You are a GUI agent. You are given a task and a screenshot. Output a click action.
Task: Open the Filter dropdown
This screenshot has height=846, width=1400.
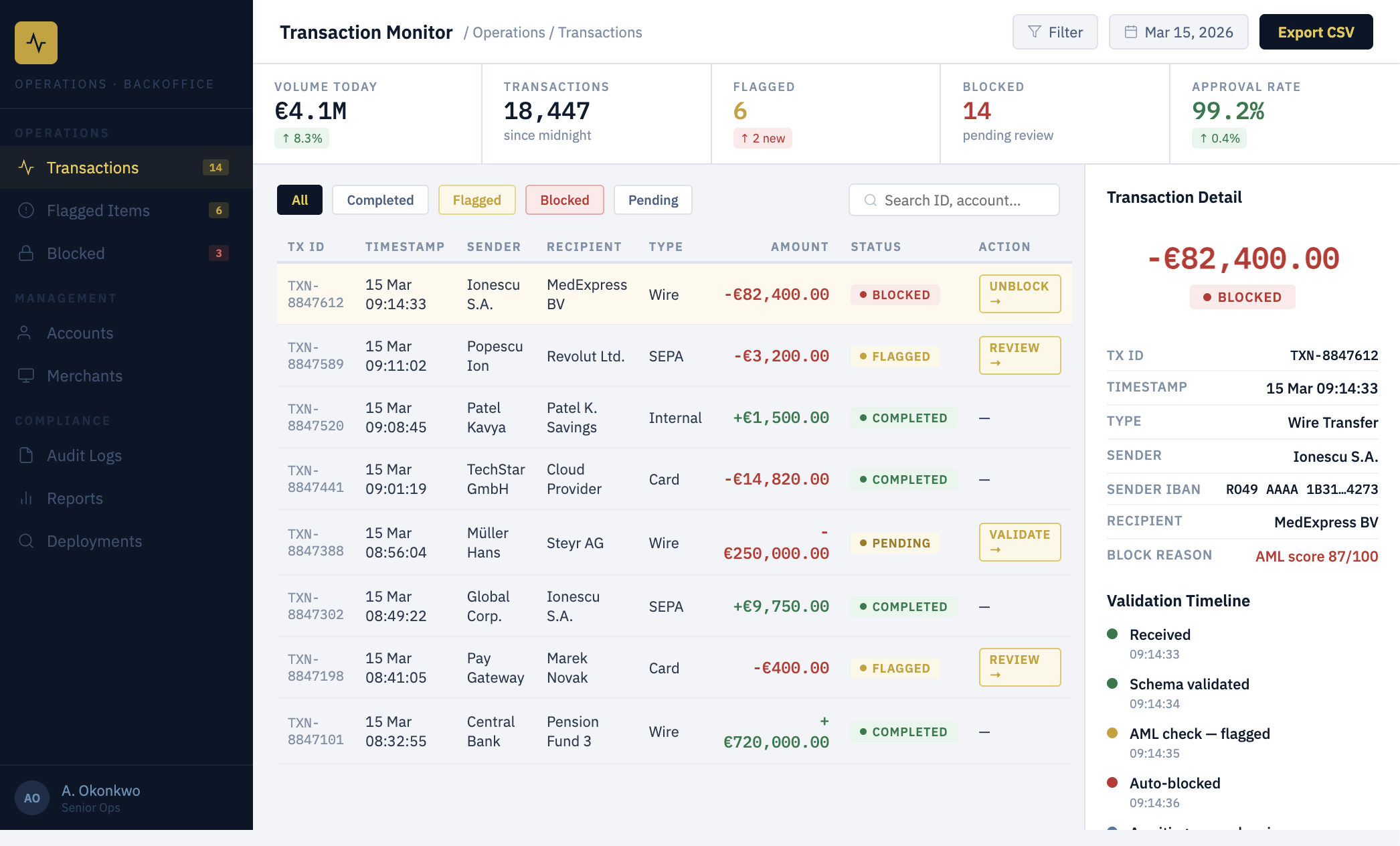pos(1055,32)
